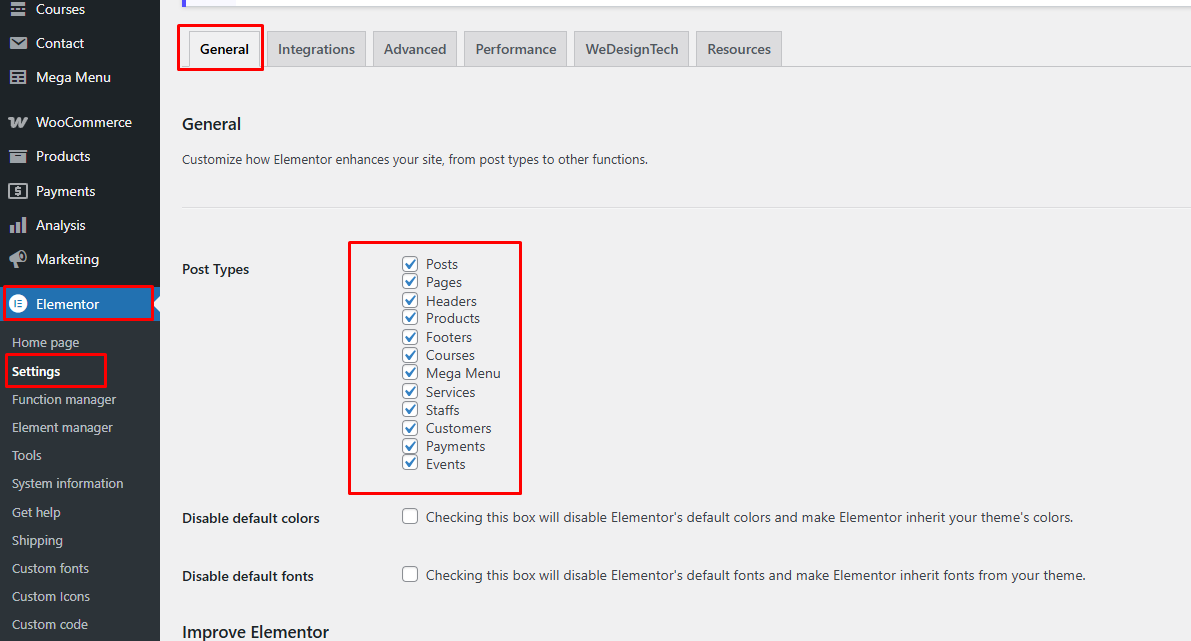
Task: Uncheck the Payments post type checkbox
Action: pos(410,446)
